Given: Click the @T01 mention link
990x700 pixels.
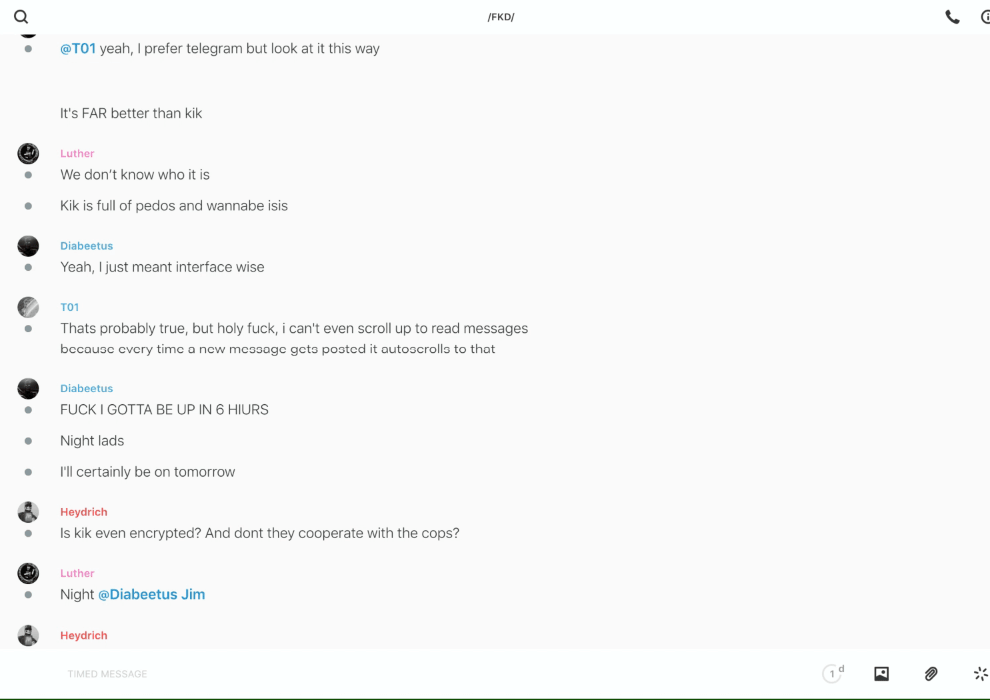Looking at the screenshot, I should [x=78, y=48].
